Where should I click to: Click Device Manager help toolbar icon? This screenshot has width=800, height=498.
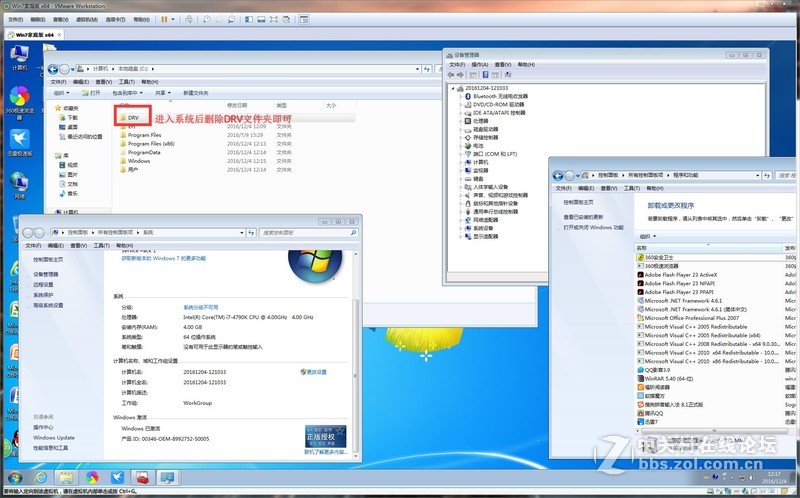tap(485, 75)
